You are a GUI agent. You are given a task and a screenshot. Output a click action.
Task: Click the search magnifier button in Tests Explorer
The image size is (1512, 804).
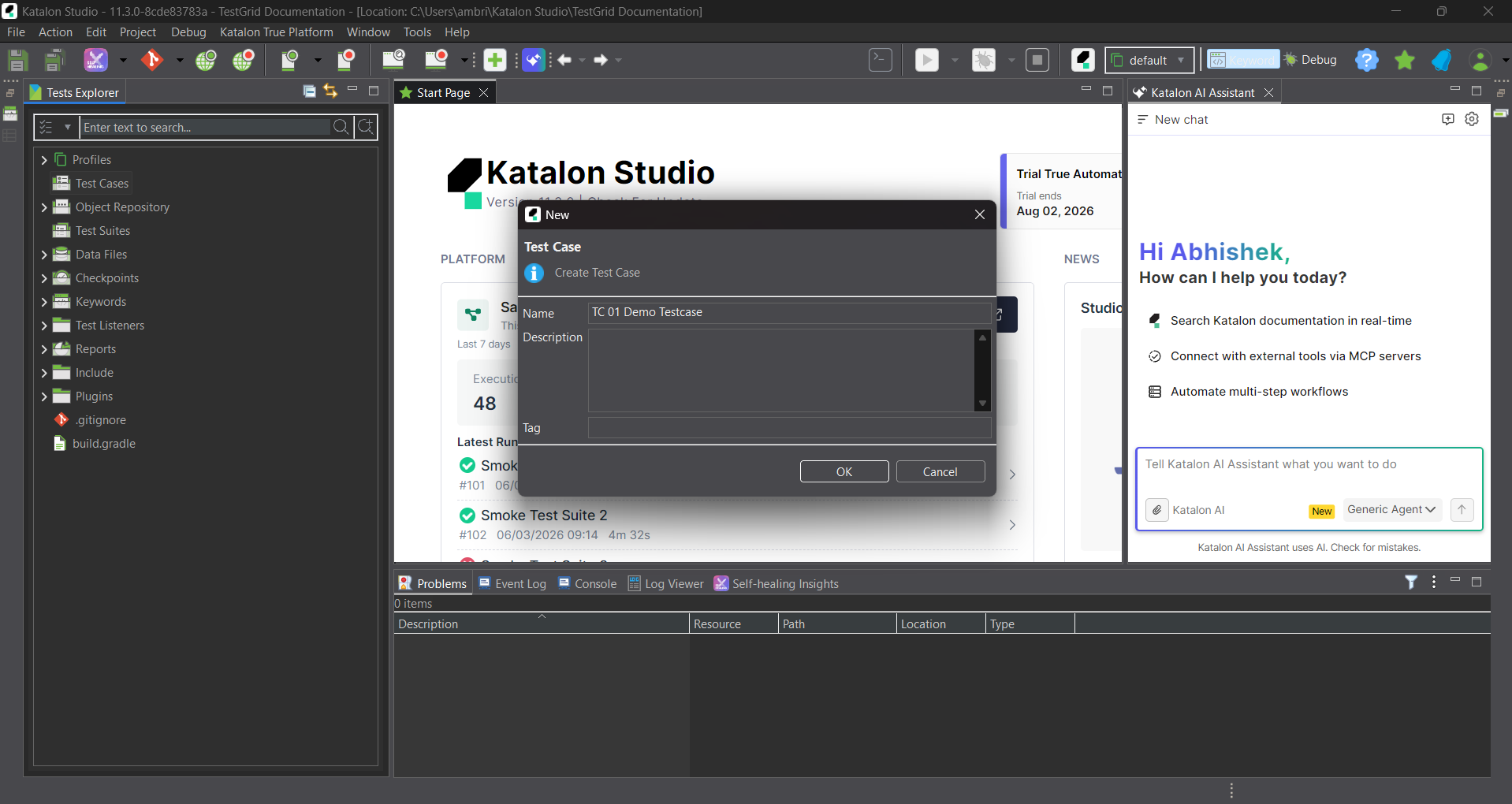click(341, 127)
